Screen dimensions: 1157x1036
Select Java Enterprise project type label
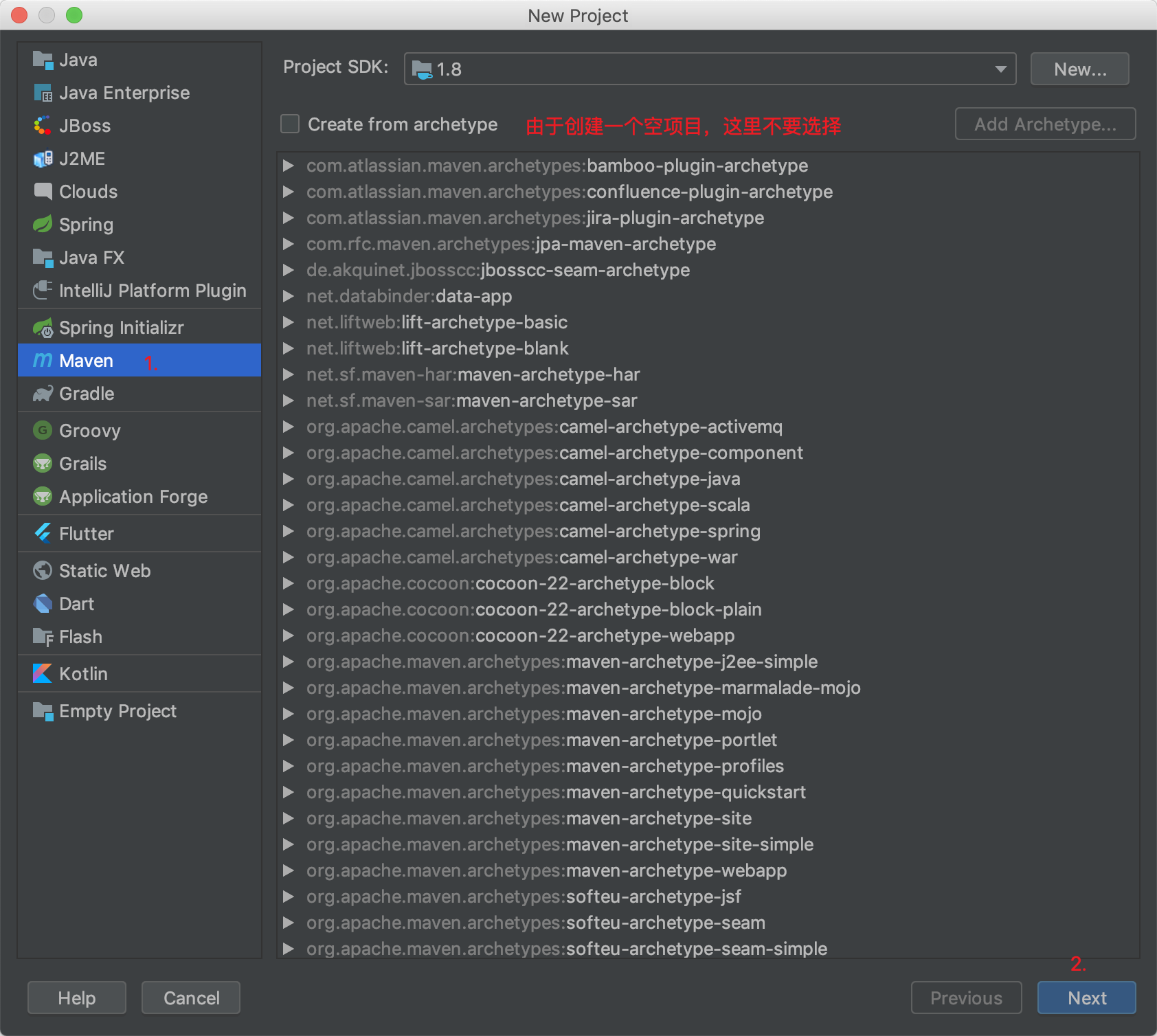(124, 93)
